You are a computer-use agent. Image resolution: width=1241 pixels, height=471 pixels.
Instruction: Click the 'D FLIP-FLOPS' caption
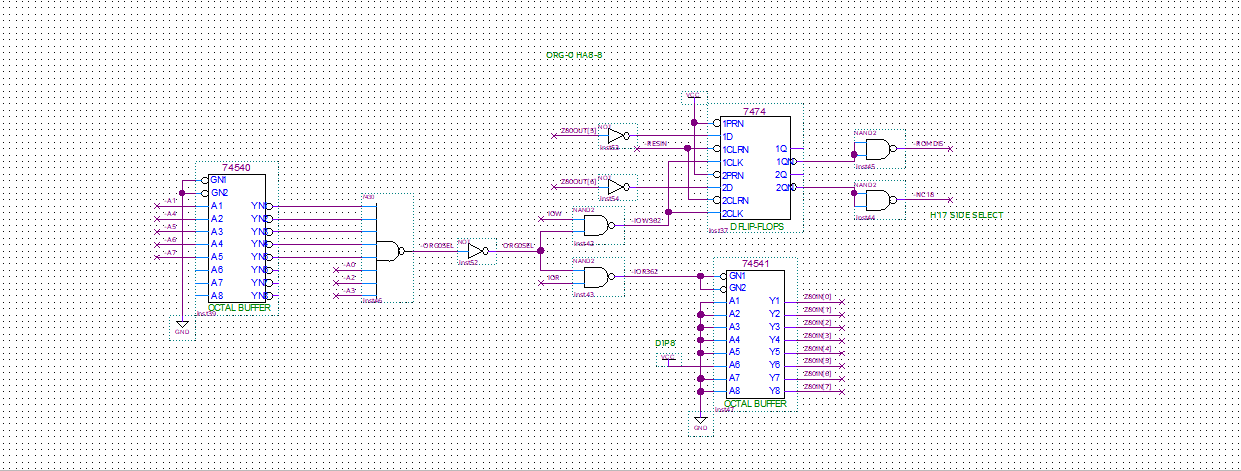757,227
